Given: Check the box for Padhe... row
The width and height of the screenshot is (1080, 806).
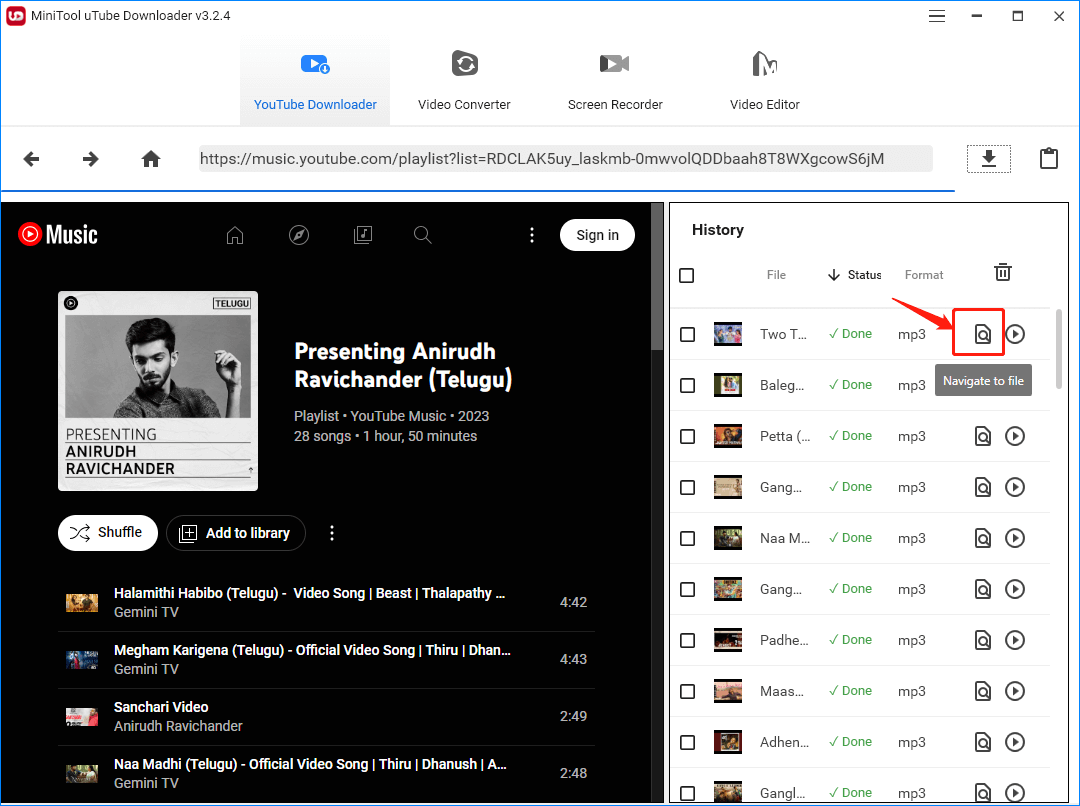Looking at the screenshot, I should point(687,640).
